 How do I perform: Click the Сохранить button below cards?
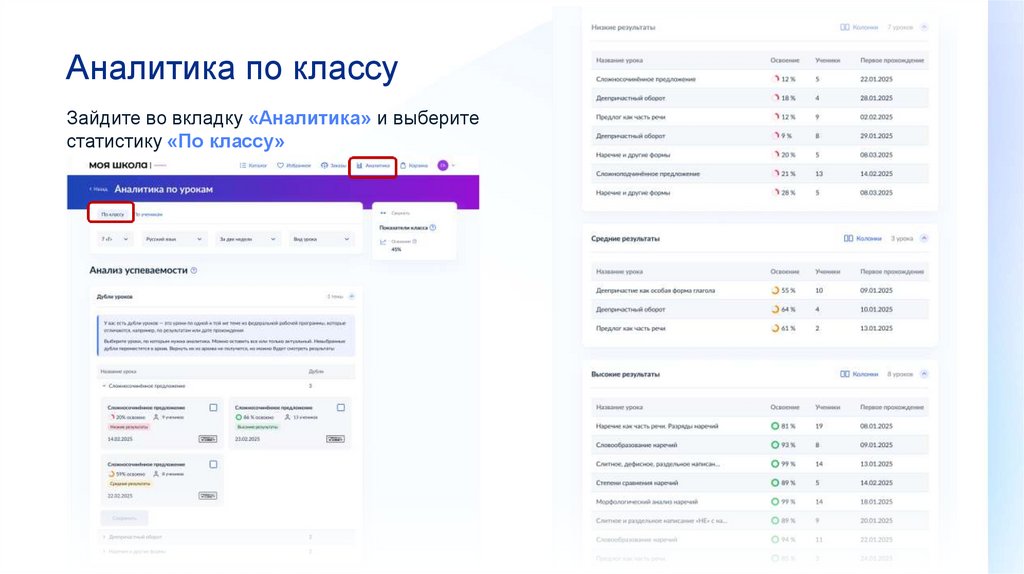click(x=124, y=518)
